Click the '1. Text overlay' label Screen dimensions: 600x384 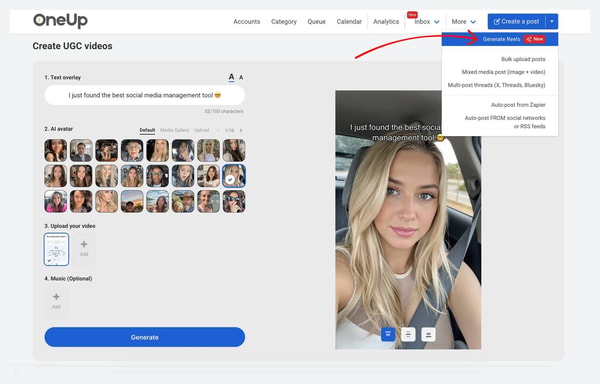[63, 77]
